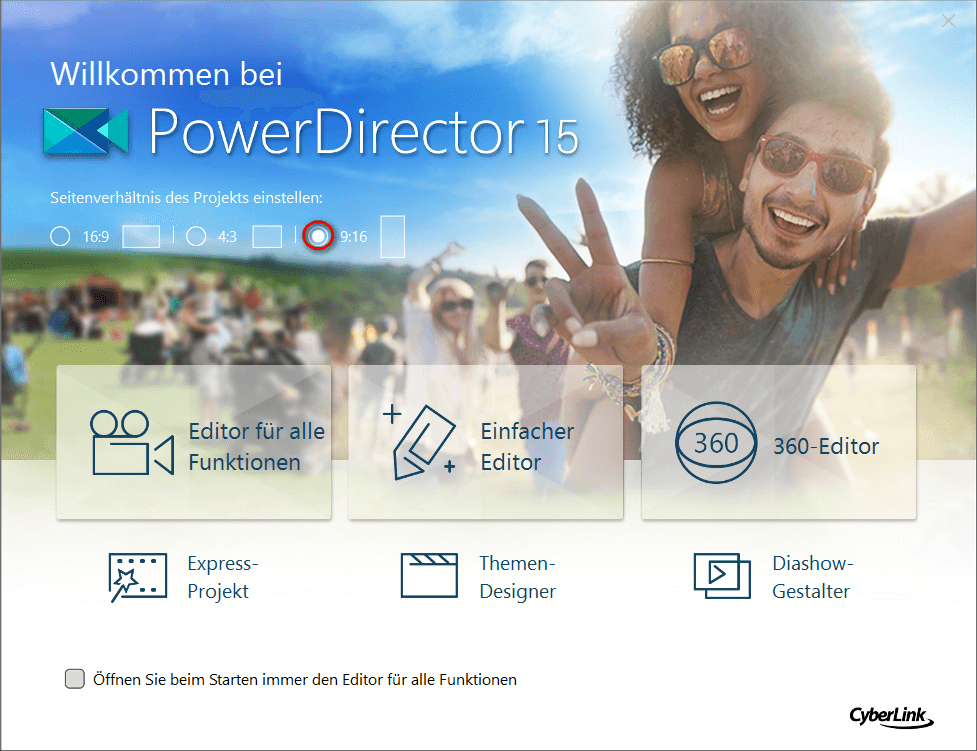Start an Express-Projekt
The height and width of the screenshot is (751, 977).
[x=184, y=577]
